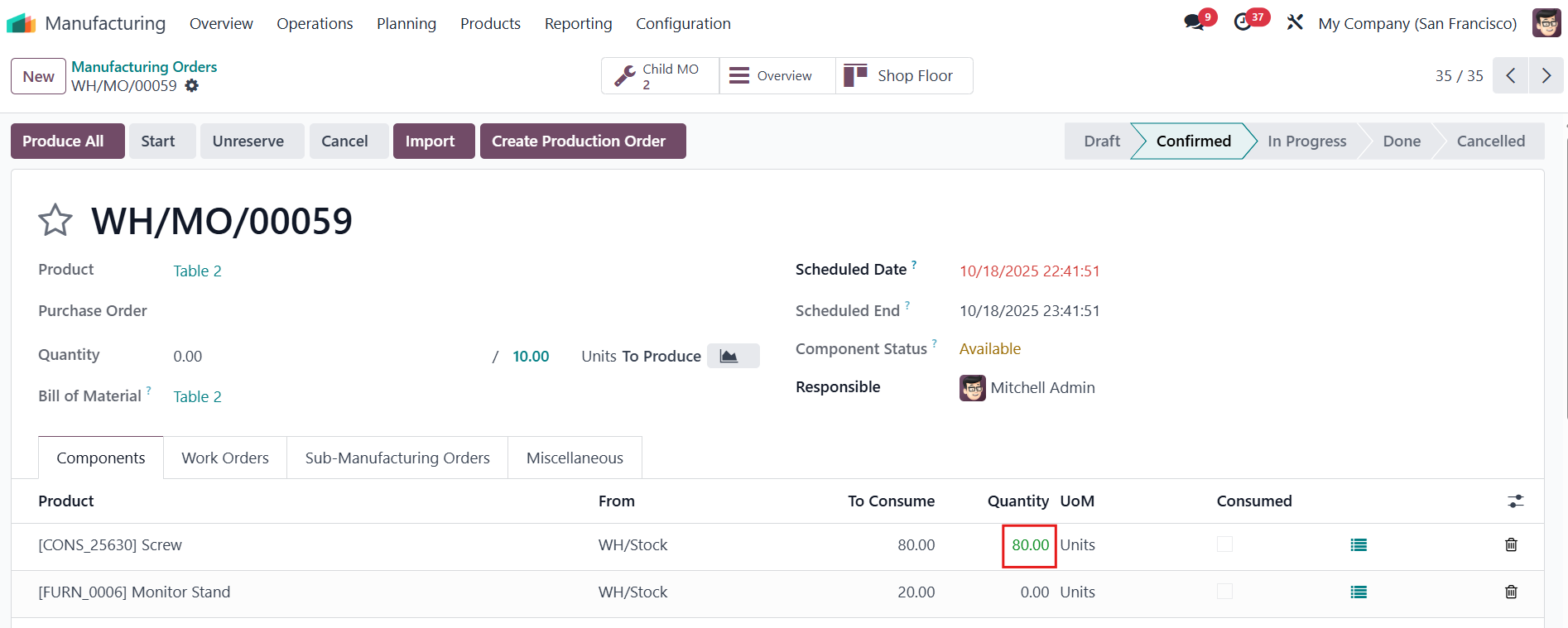Open user profile avatar menu
The width and height of the screenshot is (1568, 628).
[1546, 23]
